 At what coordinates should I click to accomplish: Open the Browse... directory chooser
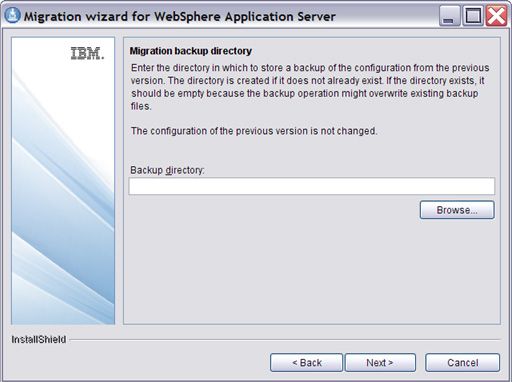[457, 210]
